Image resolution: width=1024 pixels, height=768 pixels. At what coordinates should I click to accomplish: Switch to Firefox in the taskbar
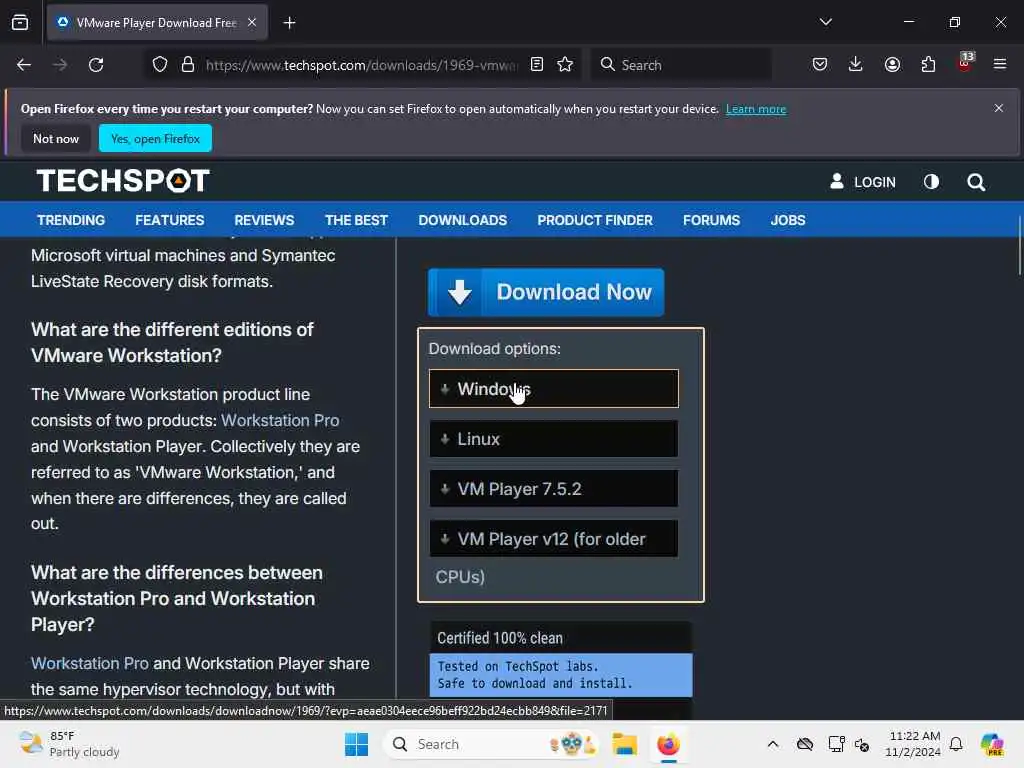(x=668, y=744)
